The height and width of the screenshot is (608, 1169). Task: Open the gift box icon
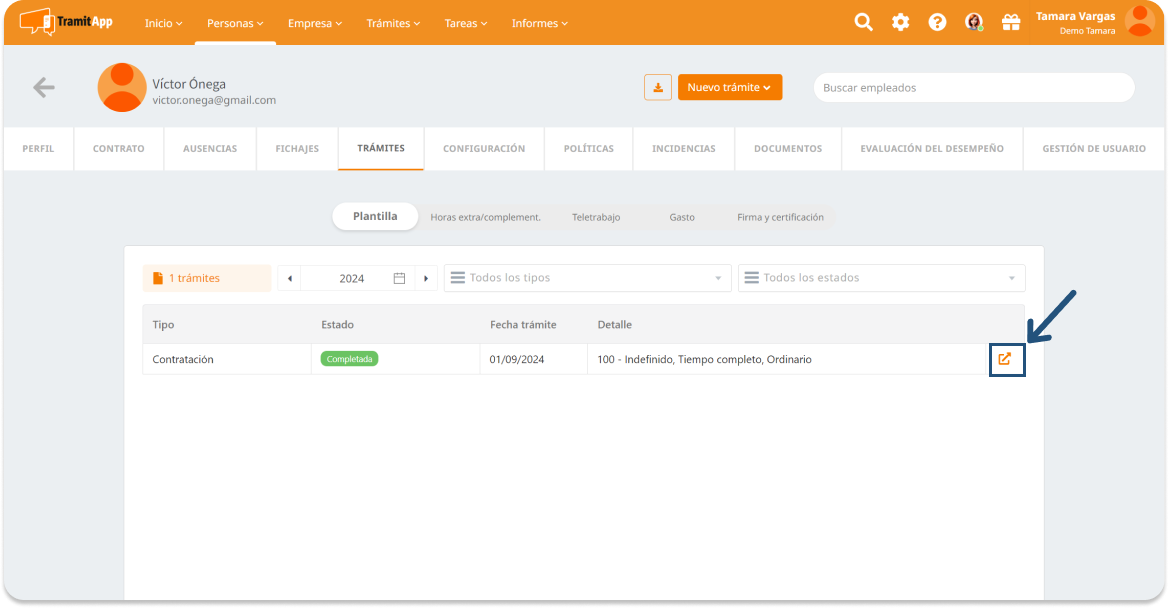(x=1010, y=22)
